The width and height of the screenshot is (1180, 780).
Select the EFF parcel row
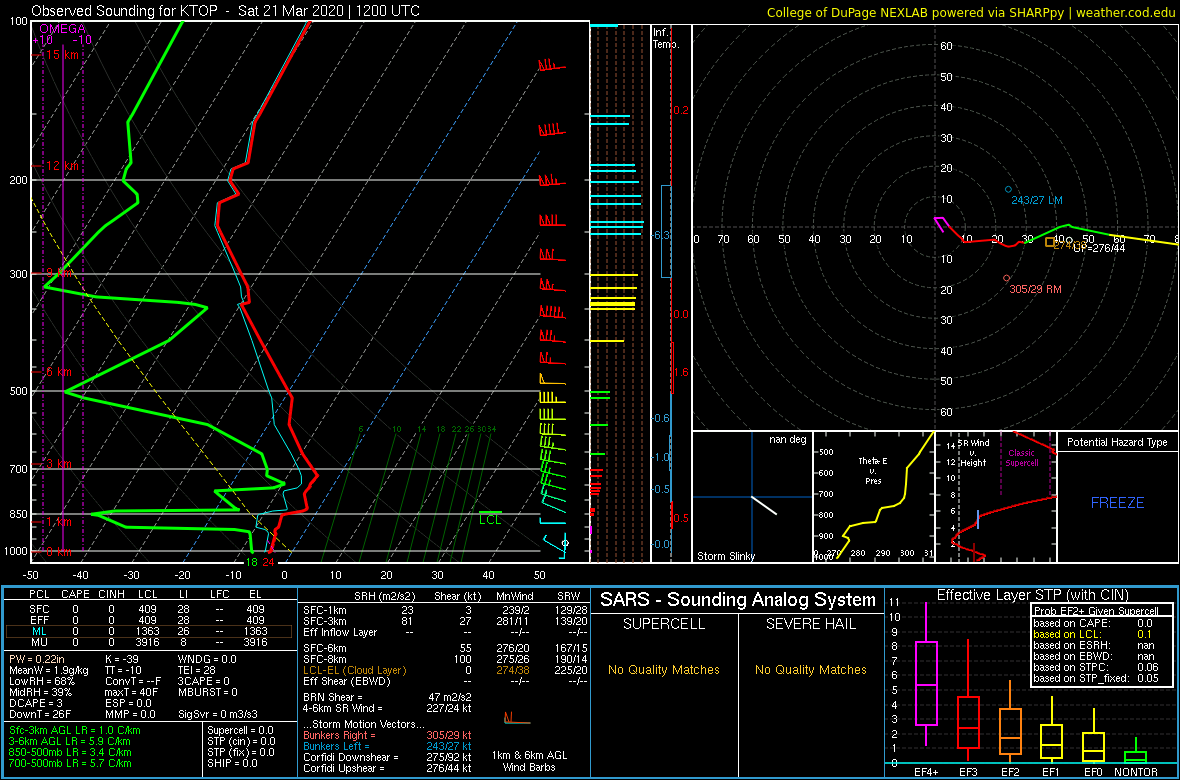click(x=151, y=620)
